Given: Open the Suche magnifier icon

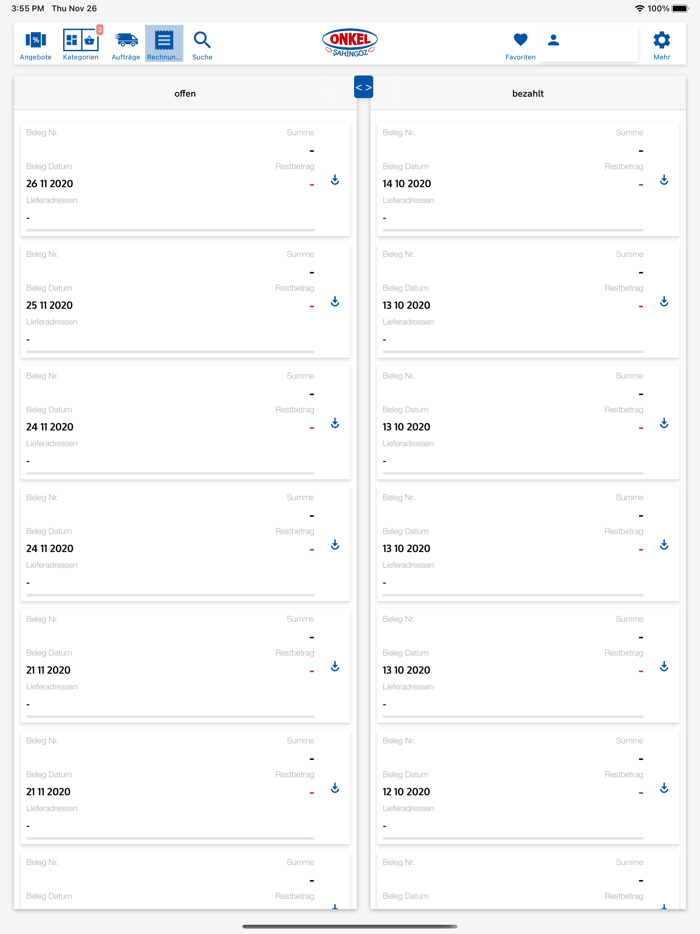Looking at the screenshot, I should click(x=202, y=44).
